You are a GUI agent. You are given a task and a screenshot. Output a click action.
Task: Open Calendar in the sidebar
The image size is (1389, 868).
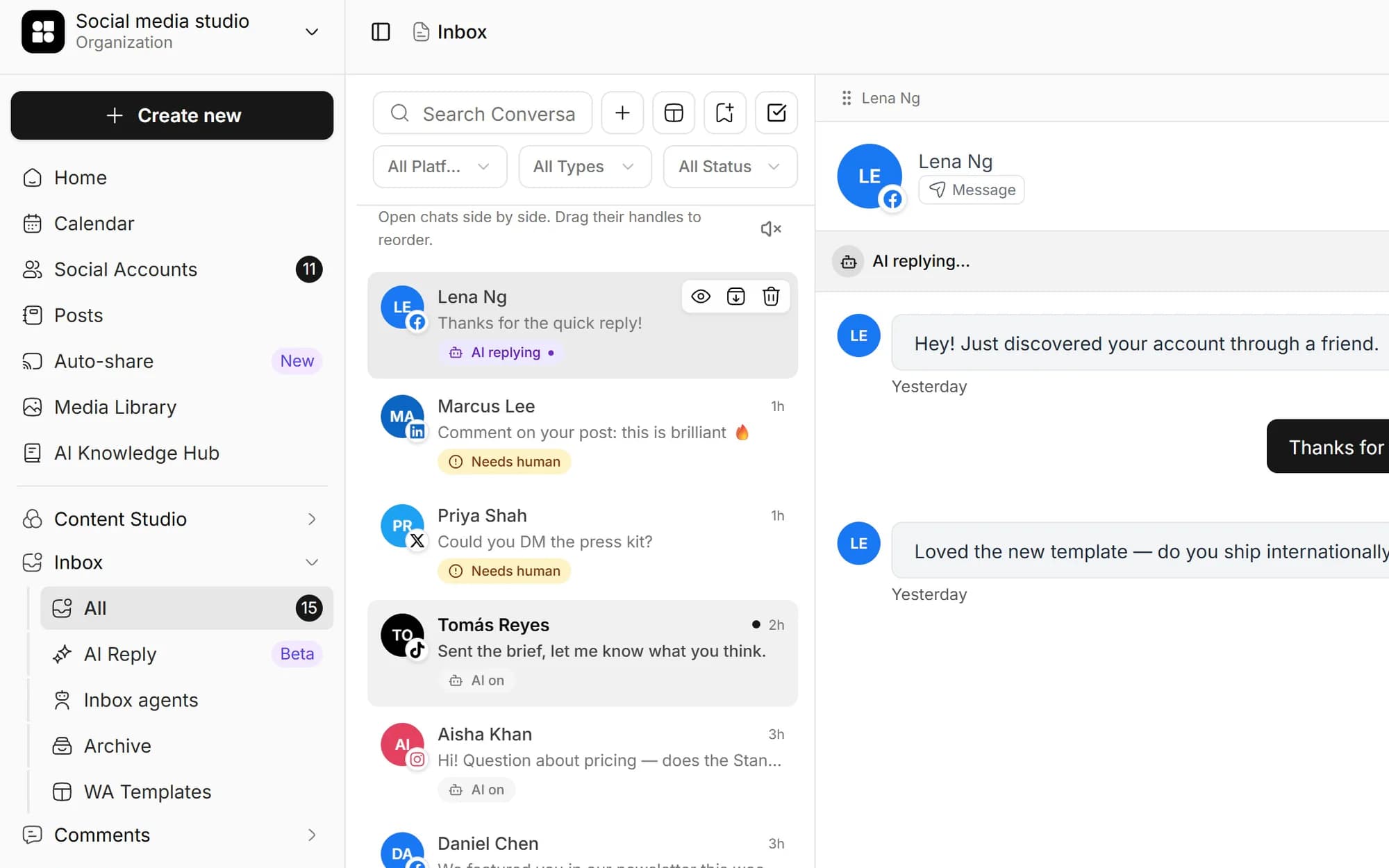172,224
